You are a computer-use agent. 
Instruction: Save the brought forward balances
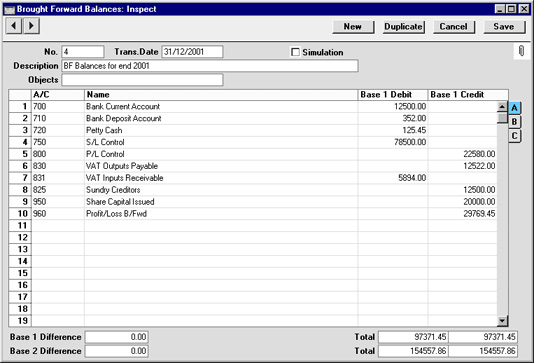point(504,27)
